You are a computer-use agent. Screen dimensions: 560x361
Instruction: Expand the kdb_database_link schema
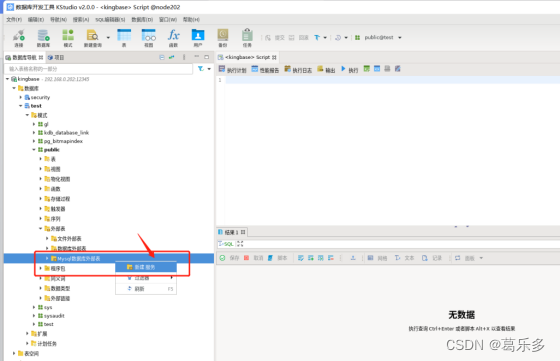click(34, 132)
